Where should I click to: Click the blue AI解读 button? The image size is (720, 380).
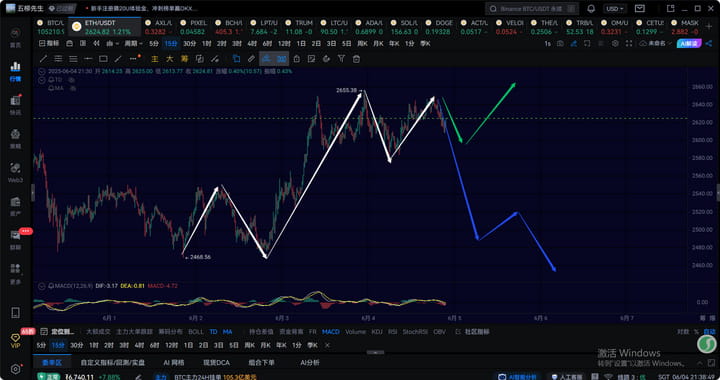[690, 44]
